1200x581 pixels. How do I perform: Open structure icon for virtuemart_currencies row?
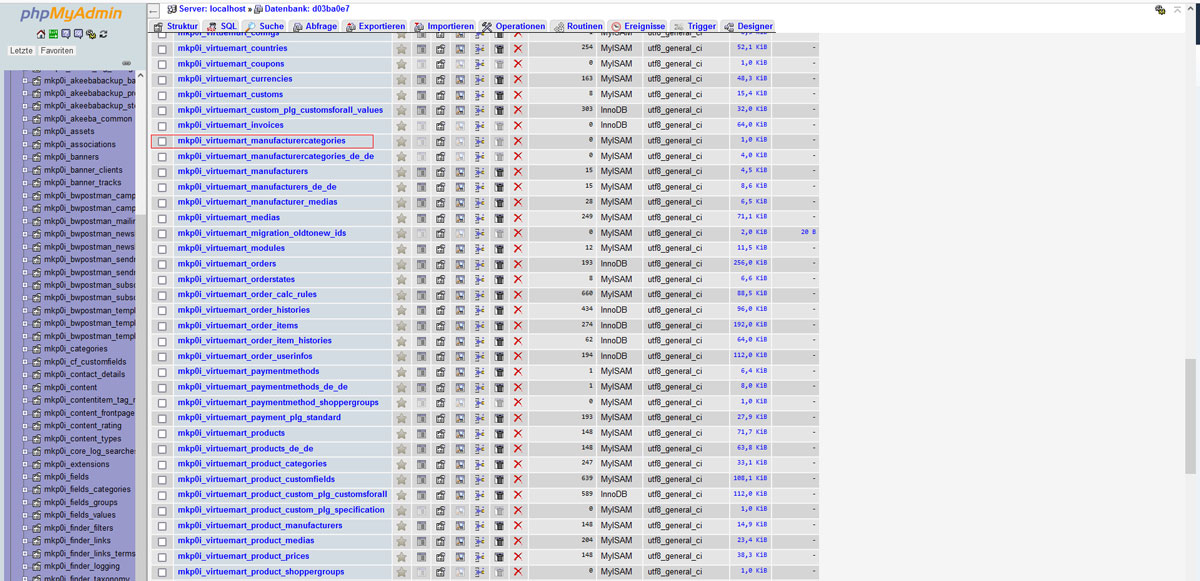click(x=440, y=79)
